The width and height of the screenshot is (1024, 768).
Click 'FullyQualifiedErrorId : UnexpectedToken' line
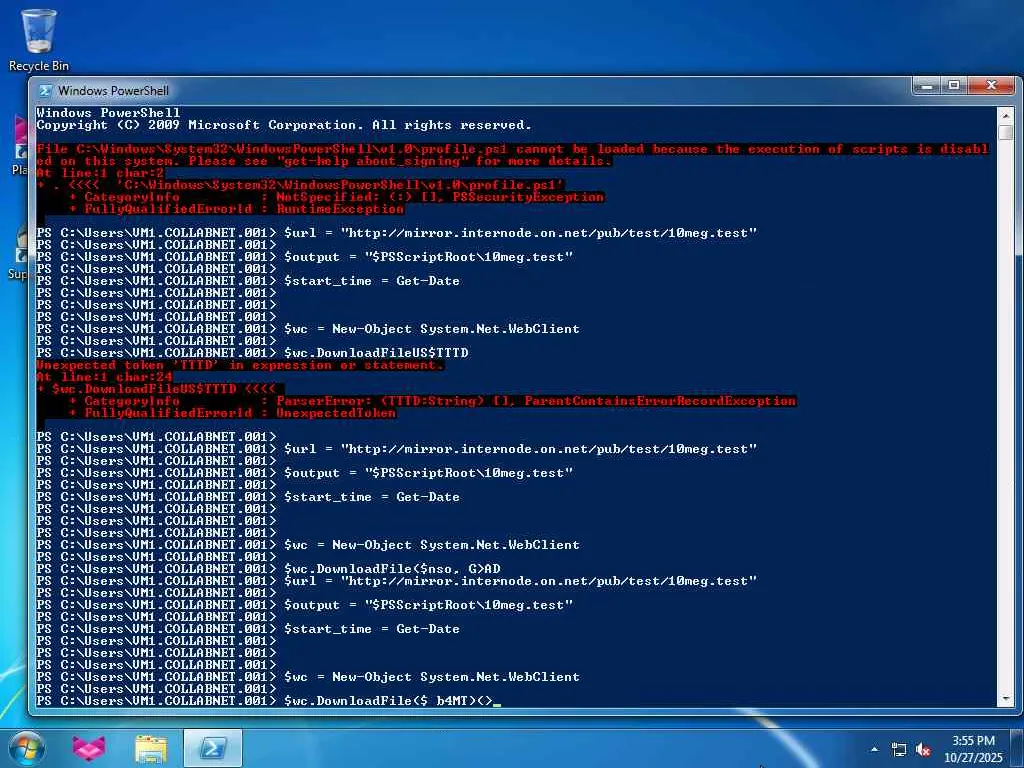coord(232,413)
